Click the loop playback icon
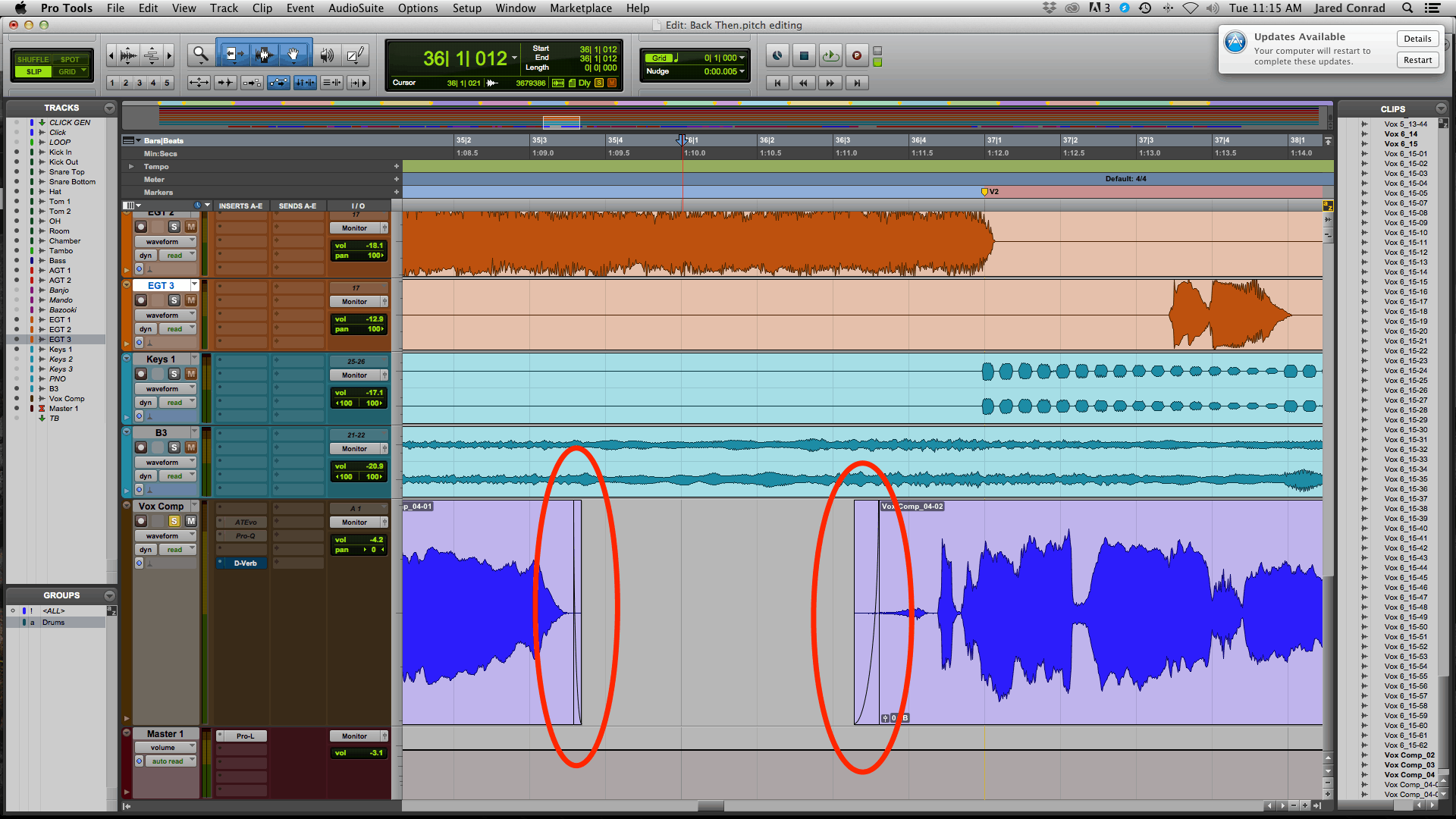 point(830,55)
